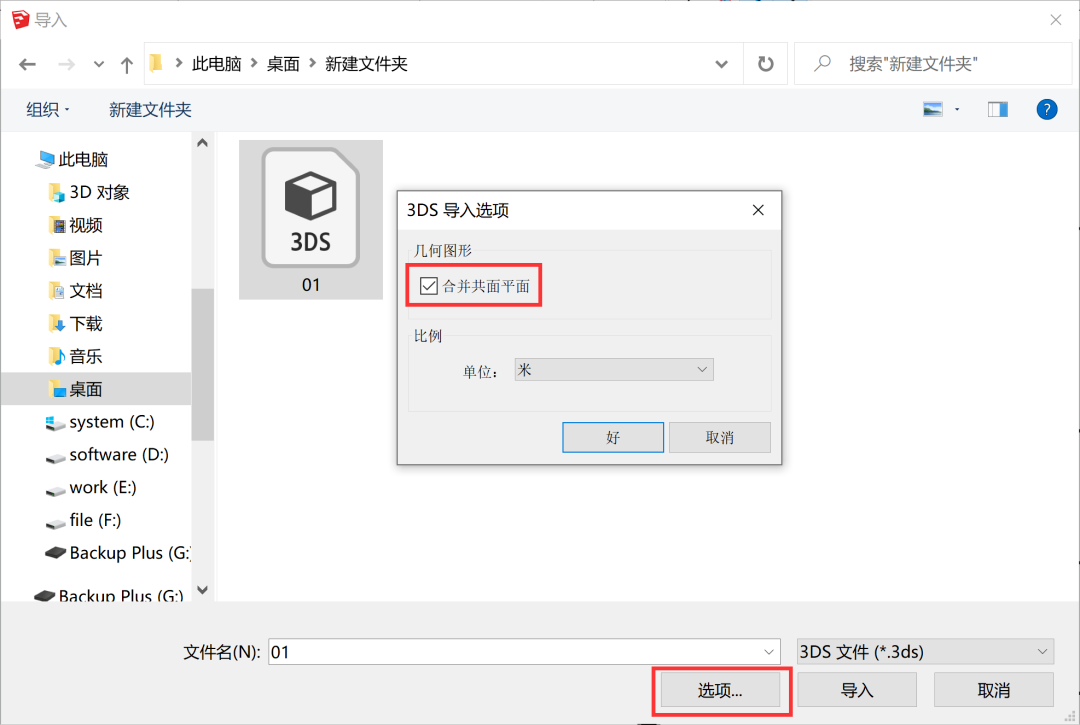The width and height of the screenshot is (1080, 725).
Task: Select the 01 3DS file thumbnail
Action: click(311, 220)
